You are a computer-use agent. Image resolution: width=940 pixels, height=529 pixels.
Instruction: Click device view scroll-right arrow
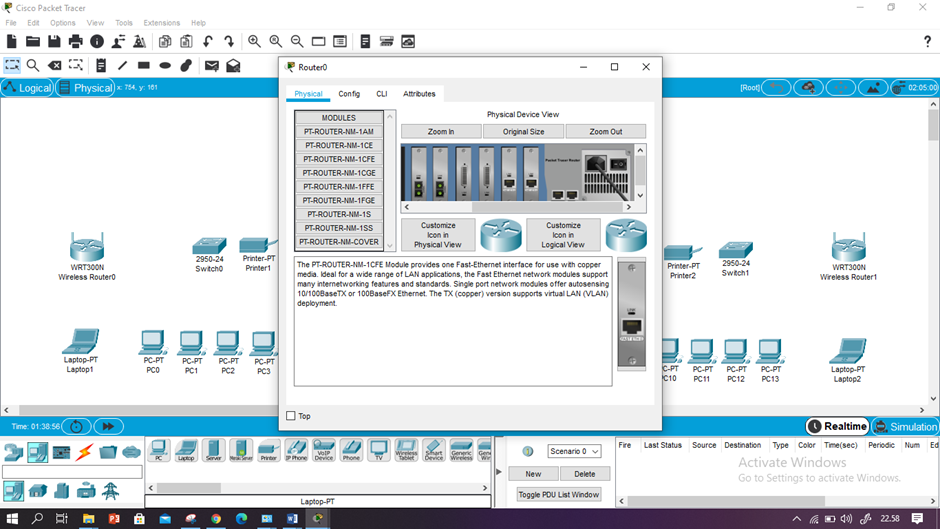628,207
